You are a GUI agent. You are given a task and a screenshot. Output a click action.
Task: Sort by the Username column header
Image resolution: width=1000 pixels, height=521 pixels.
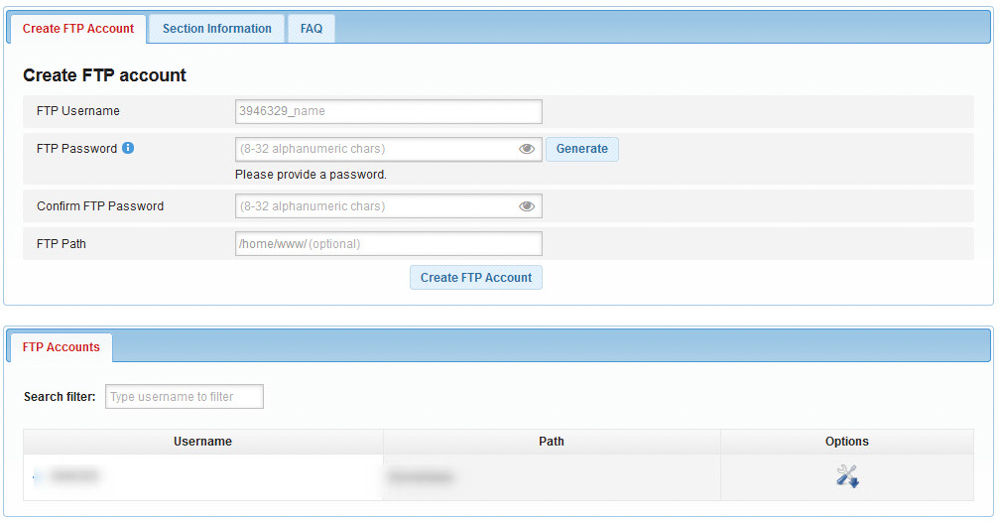[x=203, y=441]
